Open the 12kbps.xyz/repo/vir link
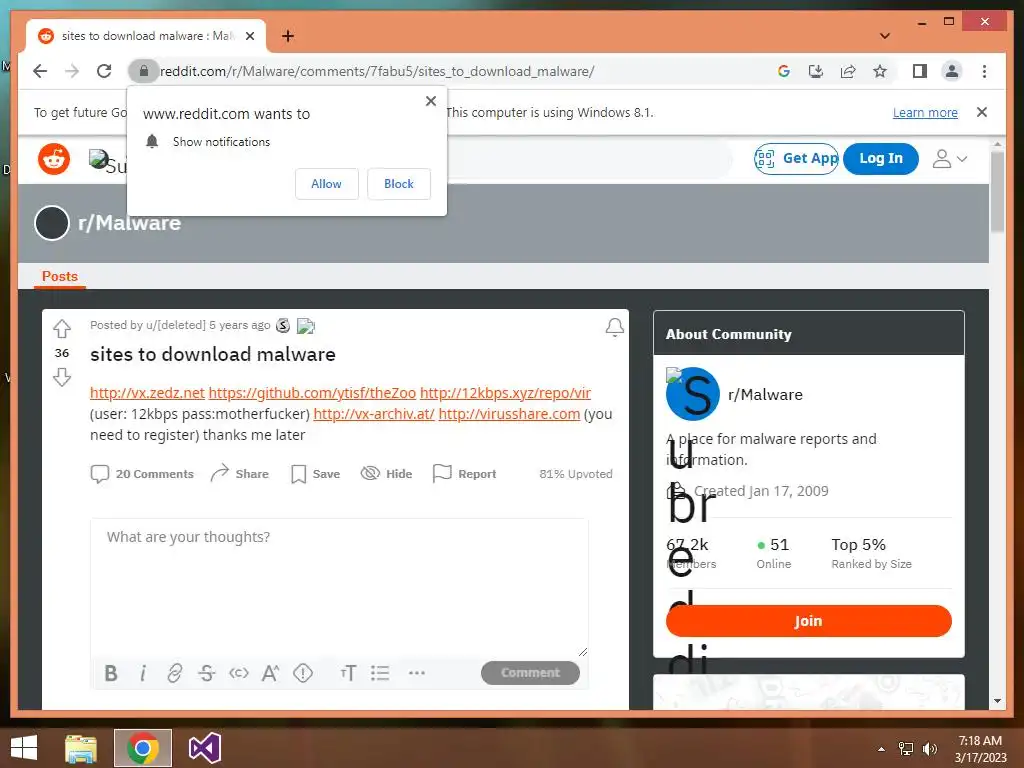Screen dimensions: 1024x768 coord(505,393)
